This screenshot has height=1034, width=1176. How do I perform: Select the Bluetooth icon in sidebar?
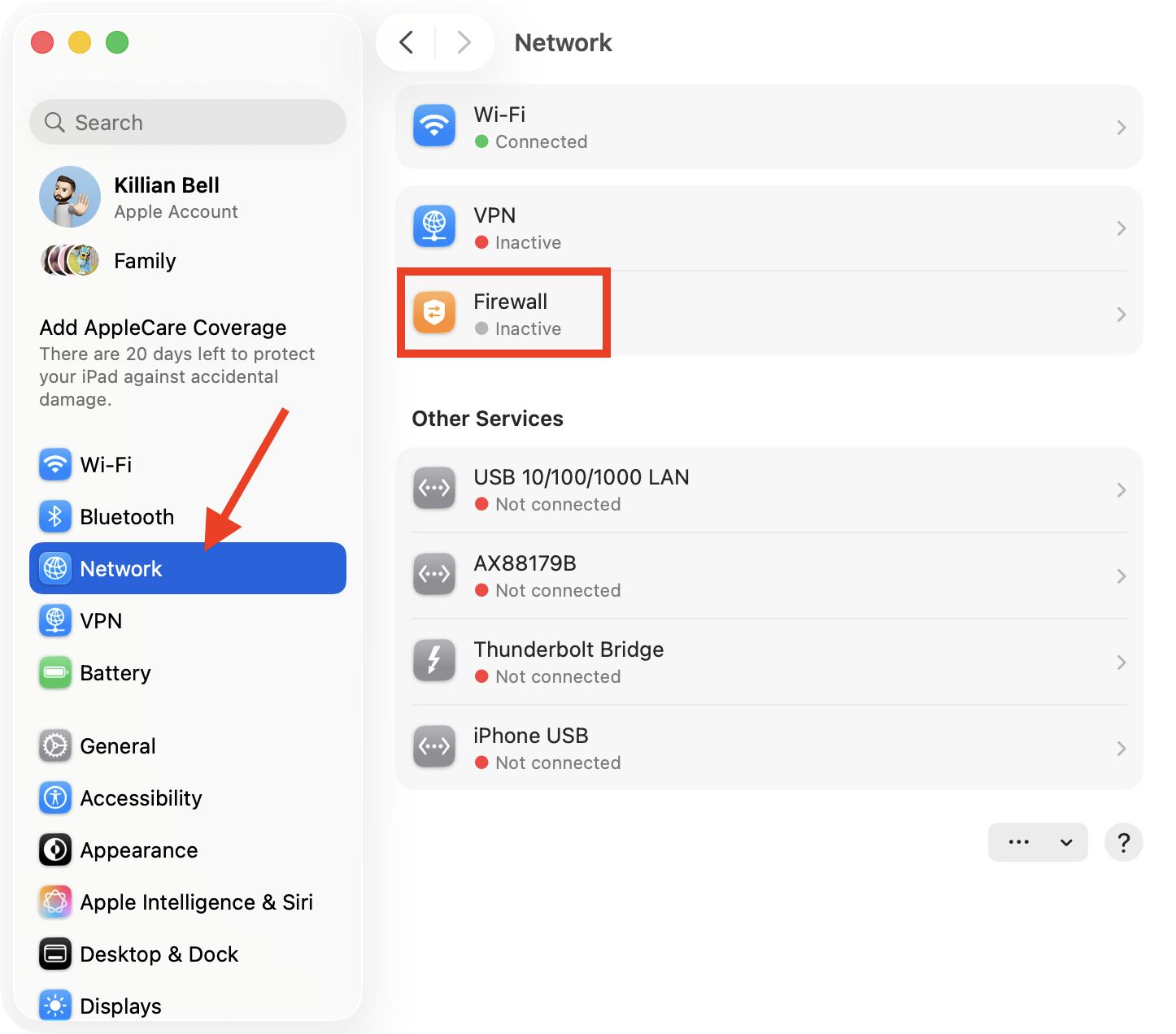(x=54, y=516)
